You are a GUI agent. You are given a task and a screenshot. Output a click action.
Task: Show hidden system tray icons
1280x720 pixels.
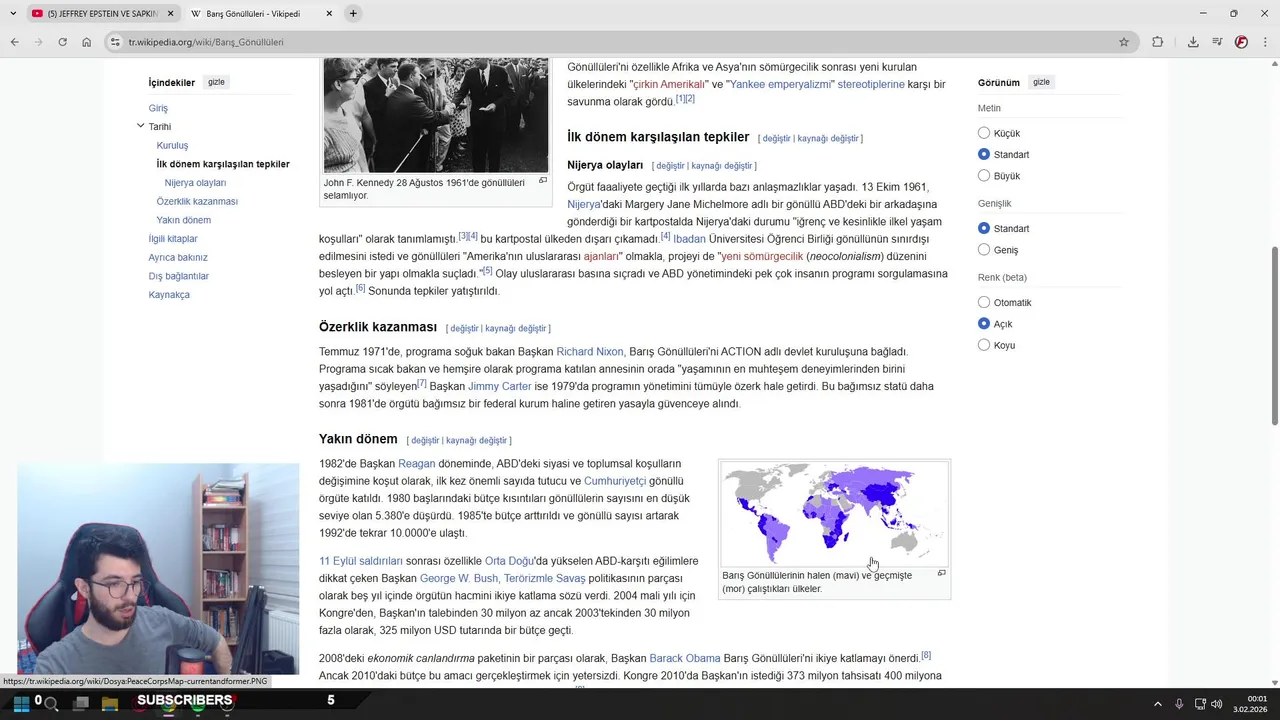tap(1158, 704)
